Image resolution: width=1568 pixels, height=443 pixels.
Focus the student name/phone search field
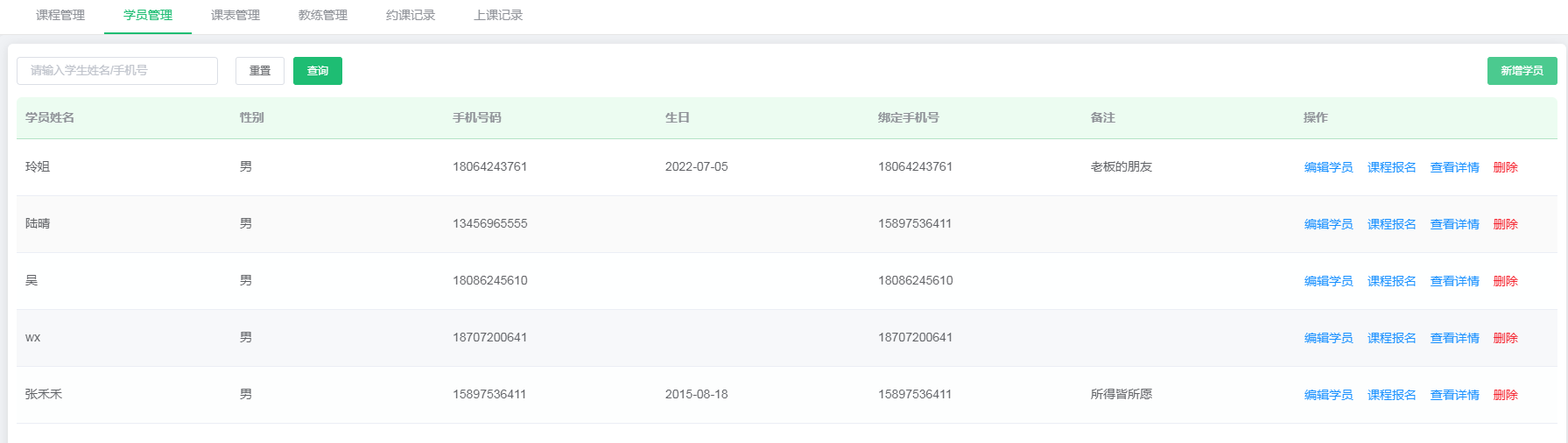117,71
